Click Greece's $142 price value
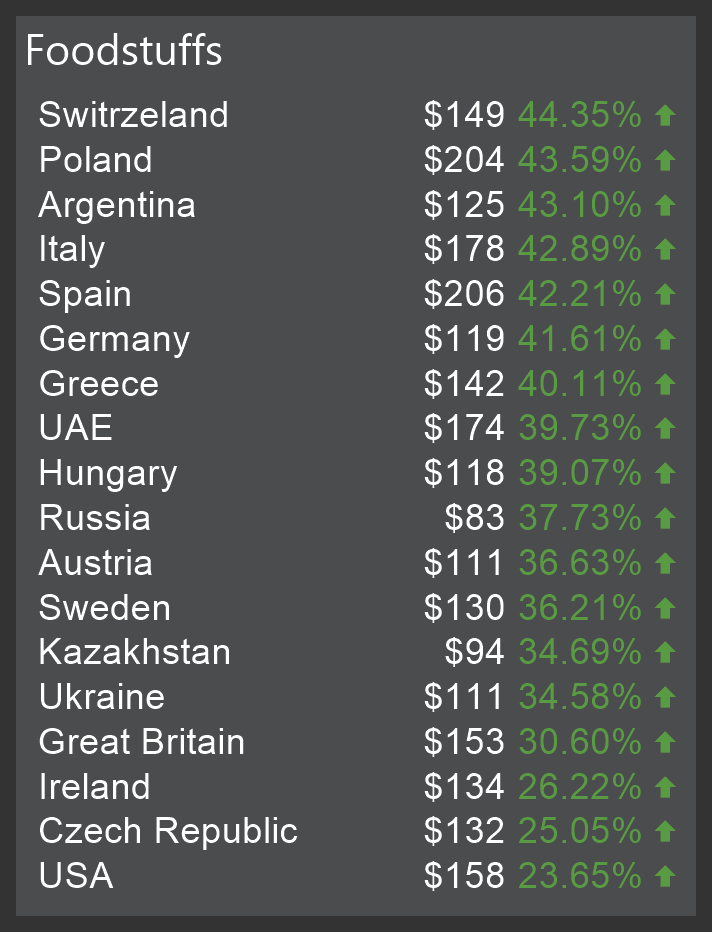The image size is (712, 932). tap(464, 384)
